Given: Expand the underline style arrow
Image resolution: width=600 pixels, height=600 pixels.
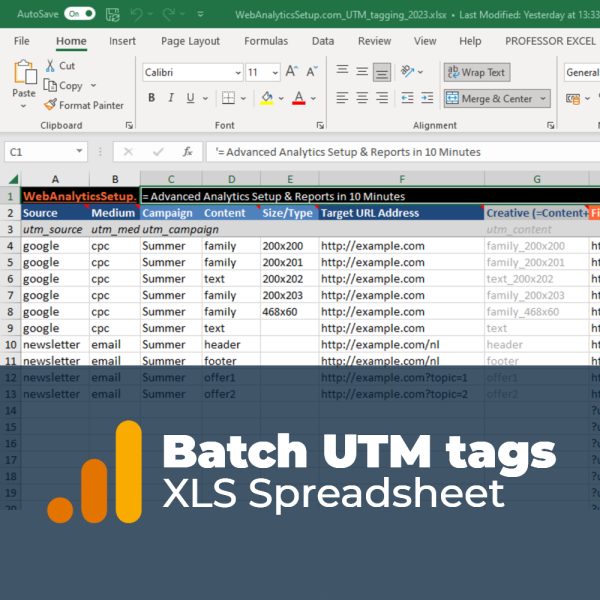Looking at the screenshot, I should 205,98.
